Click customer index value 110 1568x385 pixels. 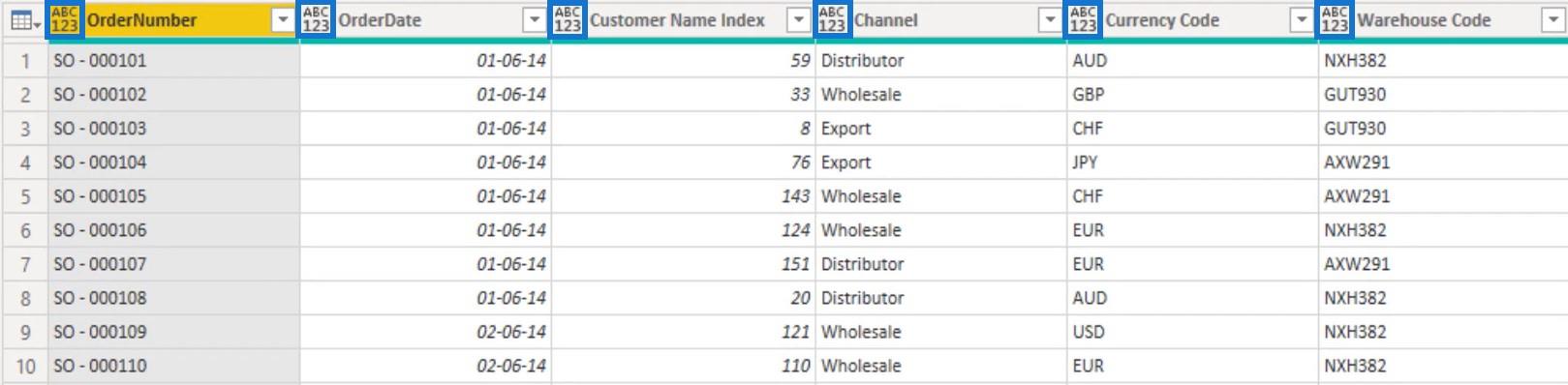click(x=684, y=366)
